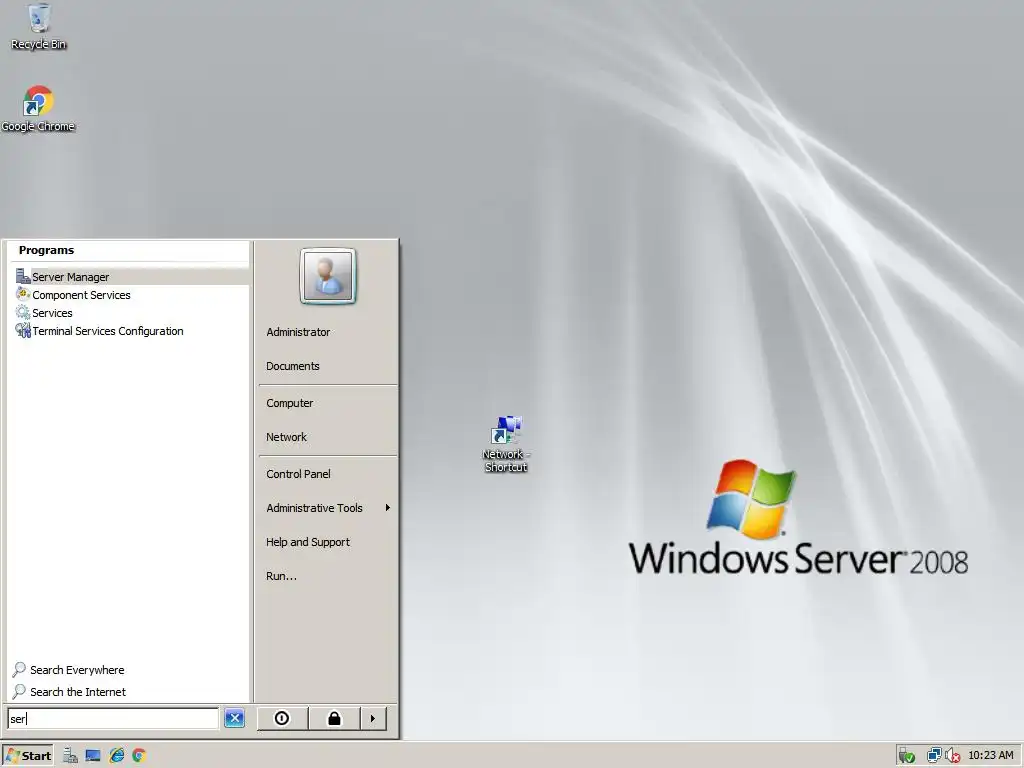Open Network from the Start menu
Viewport: 1024px width, 768px height.
click(x=286, y=437)
